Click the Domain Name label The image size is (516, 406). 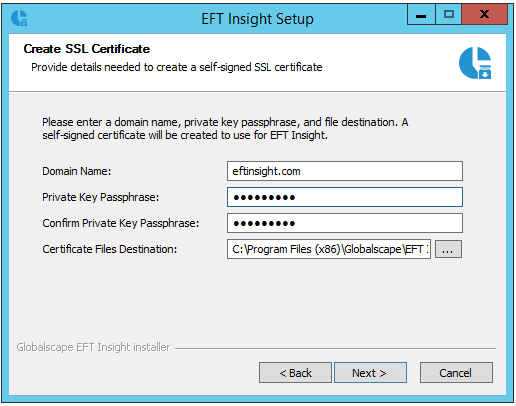[x=77, y=171]
